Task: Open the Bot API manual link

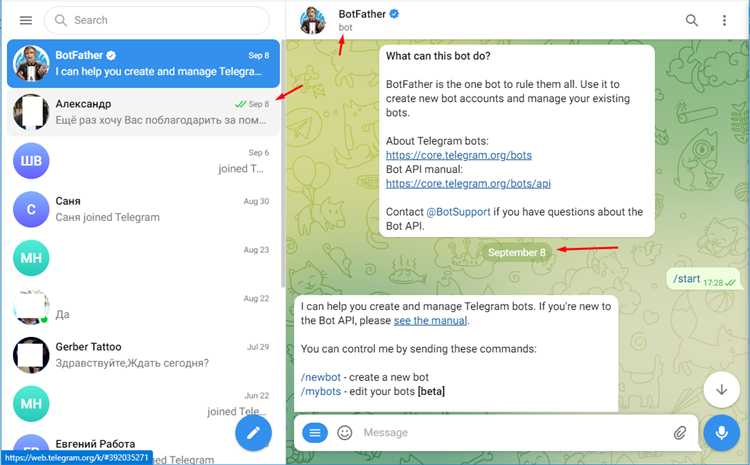Action: tap(468, 183)
